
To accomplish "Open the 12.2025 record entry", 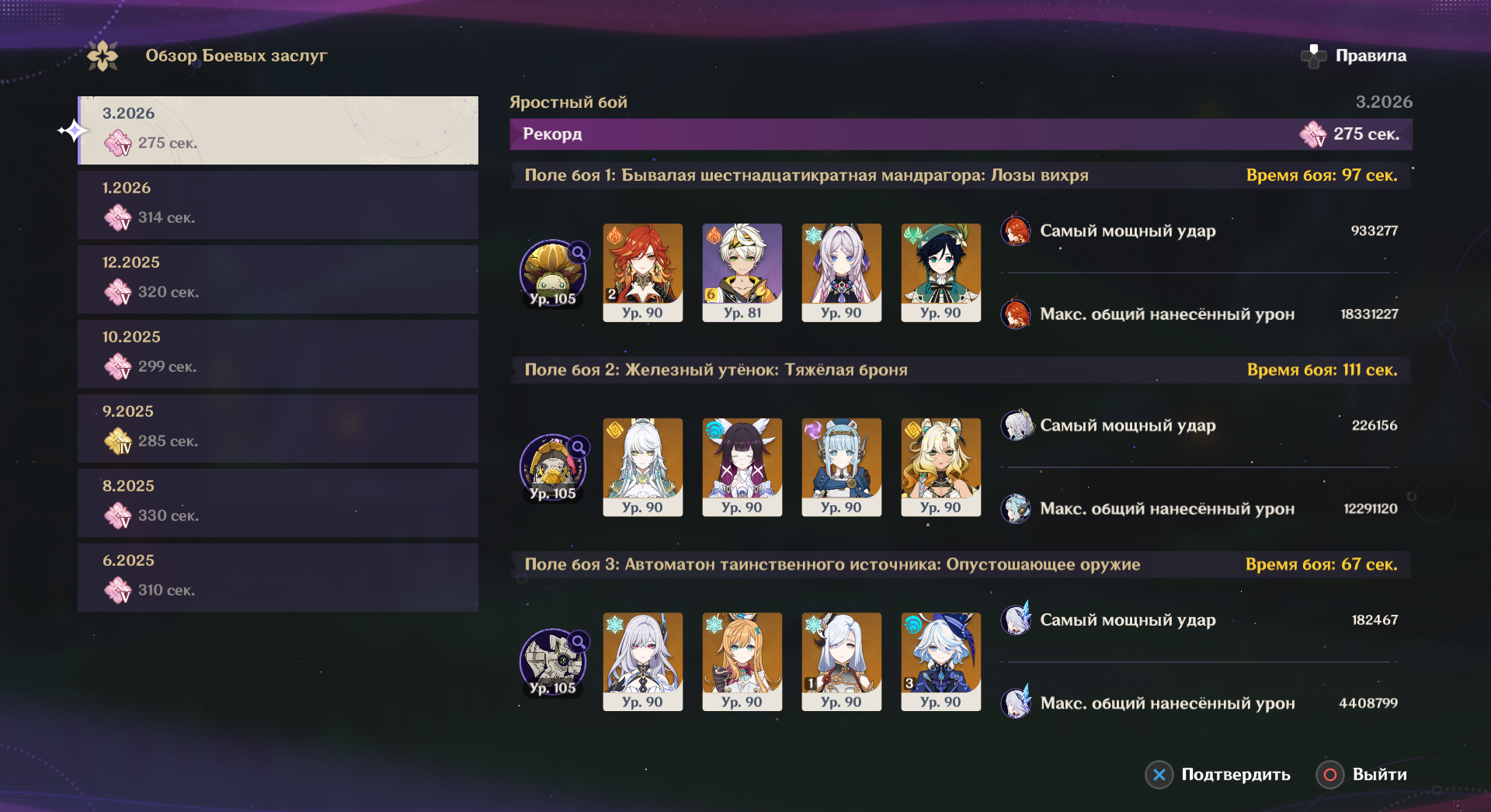I will click(278, 279).
